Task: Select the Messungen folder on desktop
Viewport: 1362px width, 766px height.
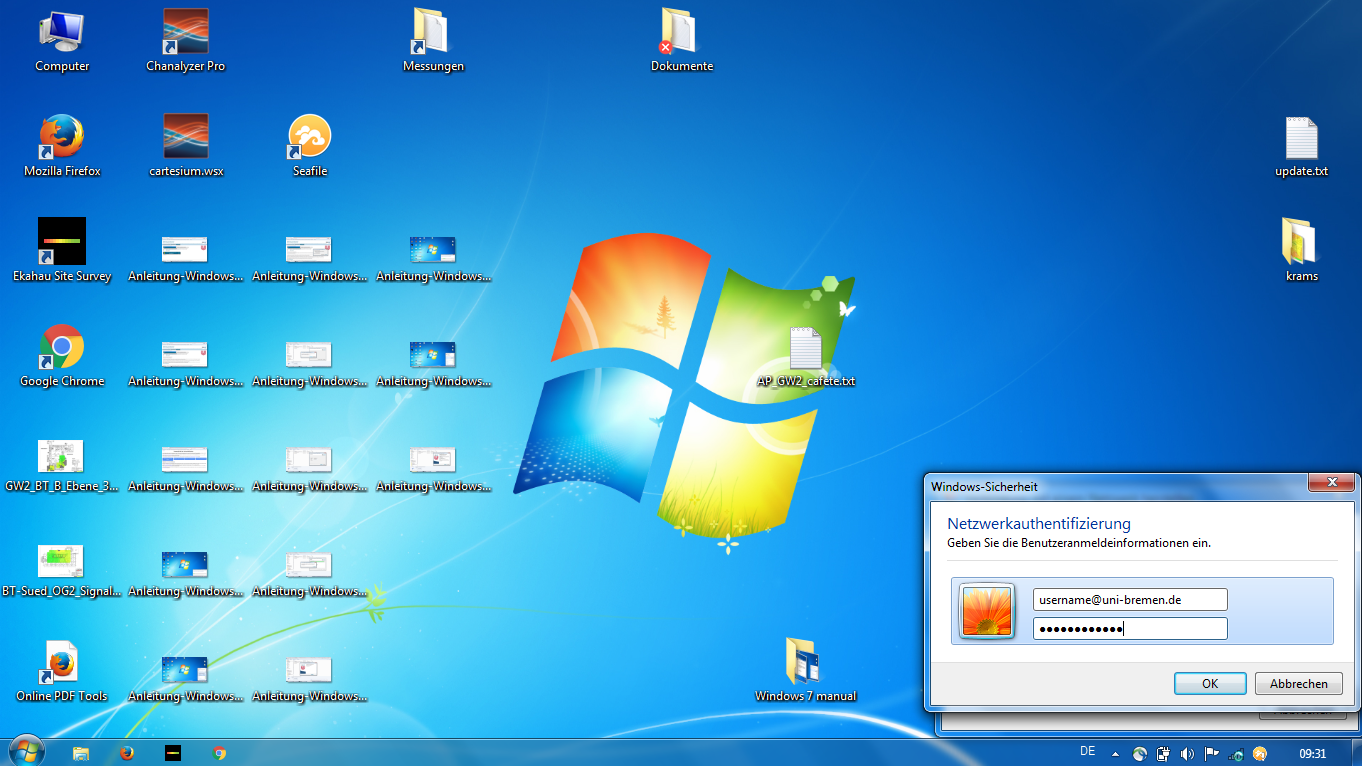Action: coord(433,34)
